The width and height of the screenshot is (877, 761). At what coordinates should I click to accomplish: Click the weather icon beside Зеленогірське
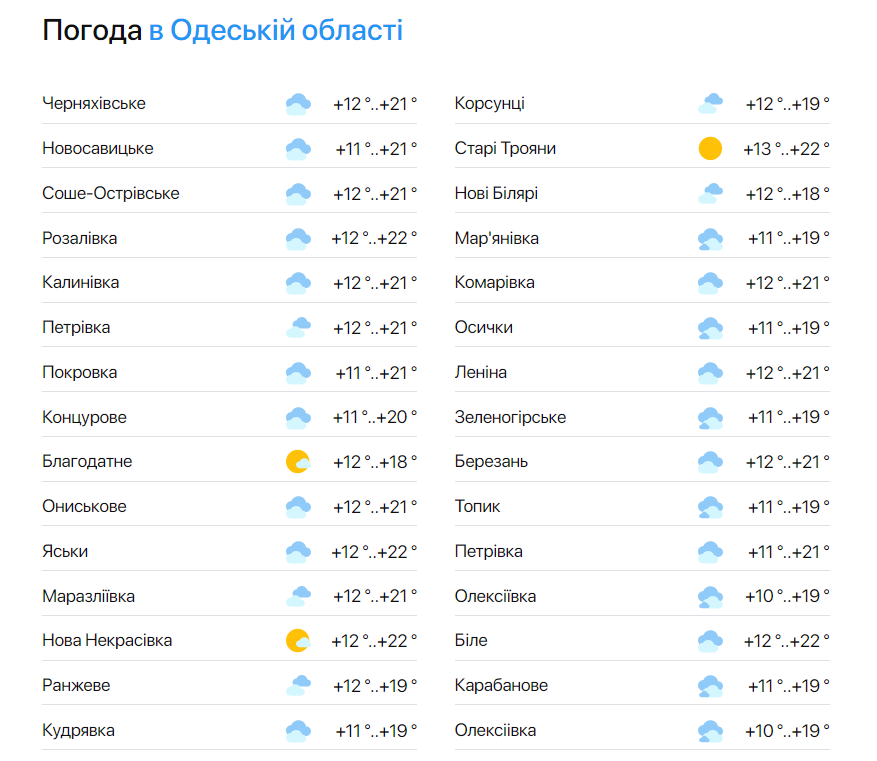tap(710, 418)
